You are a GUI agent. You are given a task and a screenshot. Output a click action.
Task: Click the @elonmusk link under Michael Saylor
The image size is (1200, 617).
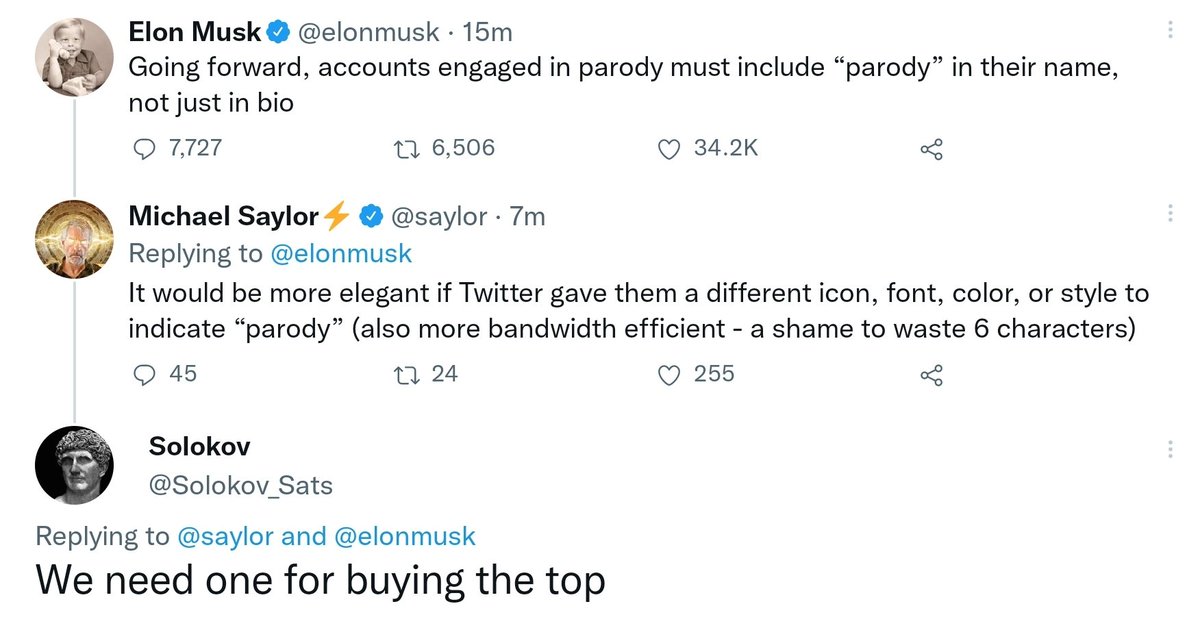[341, 253]
